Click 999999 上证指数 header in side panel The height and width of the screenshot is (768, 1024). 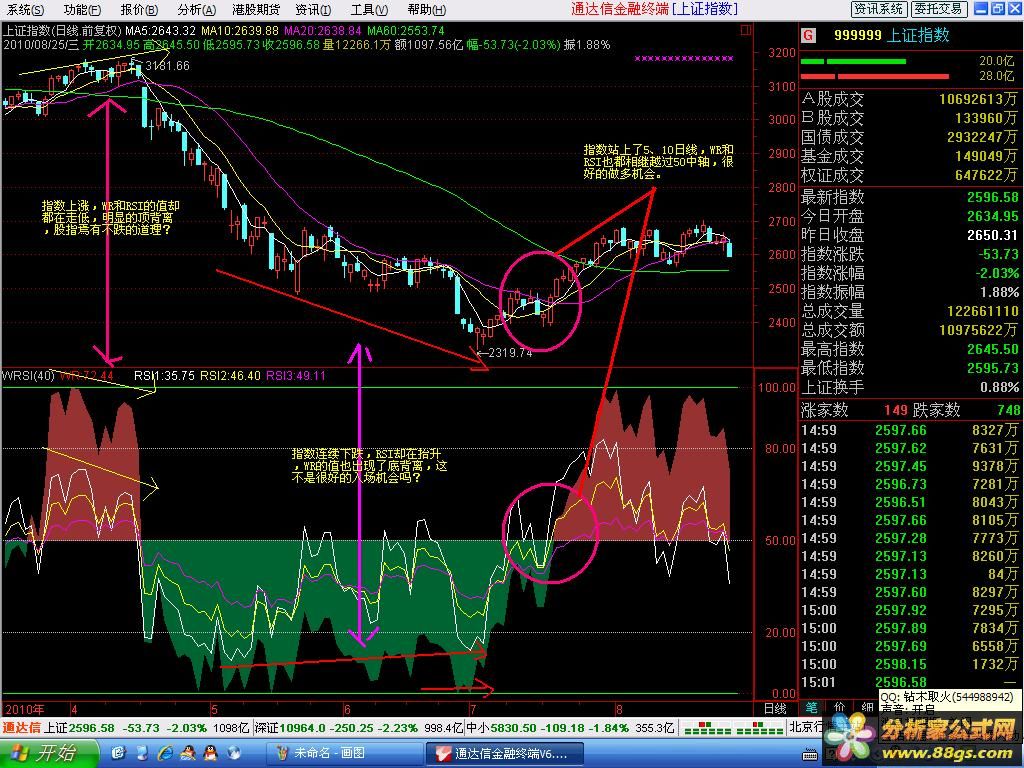[891, 35]
